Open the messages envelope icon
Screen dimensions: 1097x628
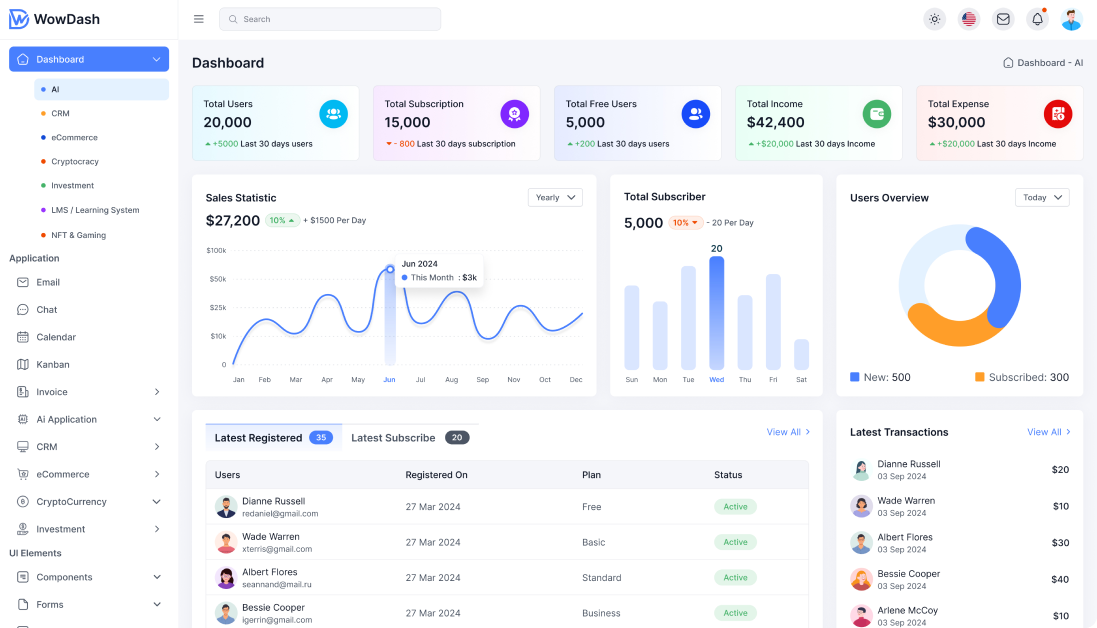coord(1003,18)
